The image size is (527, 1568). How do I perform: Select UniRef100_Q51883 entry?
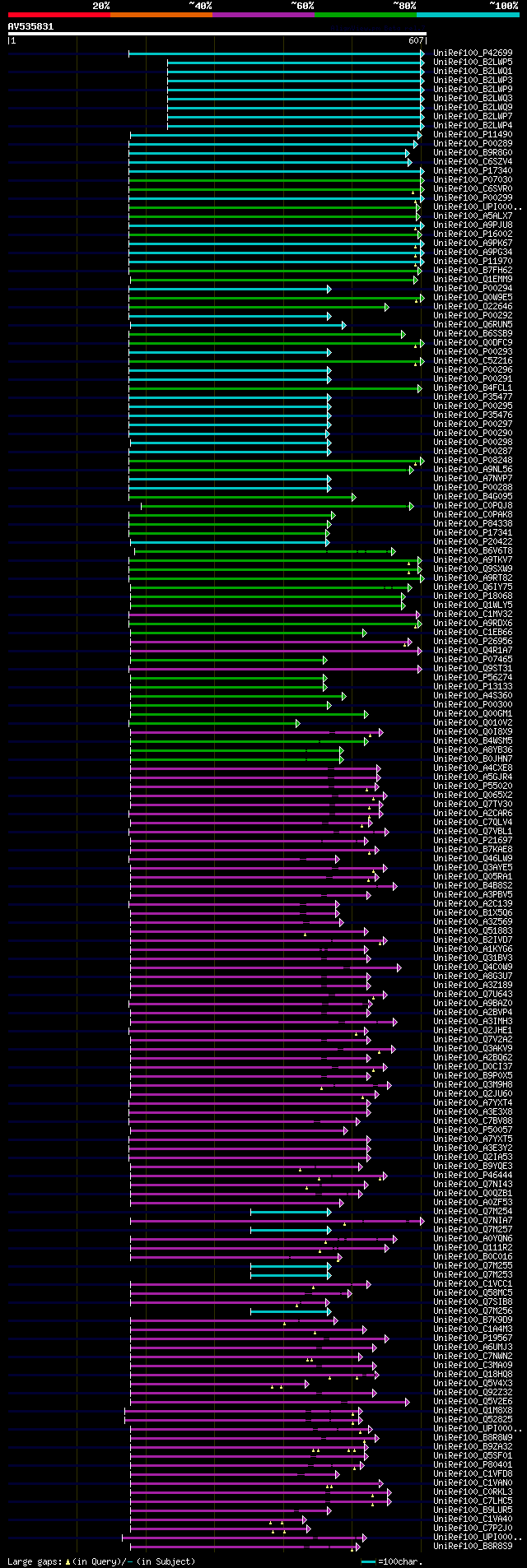(x=473, y=930)
